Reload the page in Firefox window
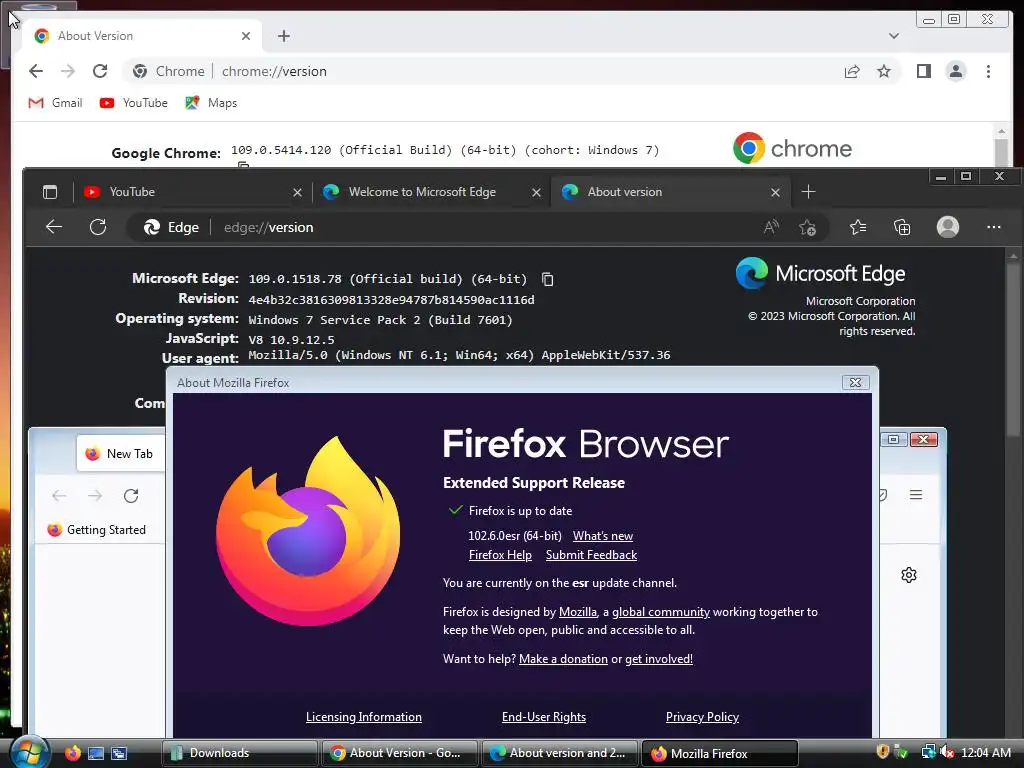 click(x=131, y=496)
